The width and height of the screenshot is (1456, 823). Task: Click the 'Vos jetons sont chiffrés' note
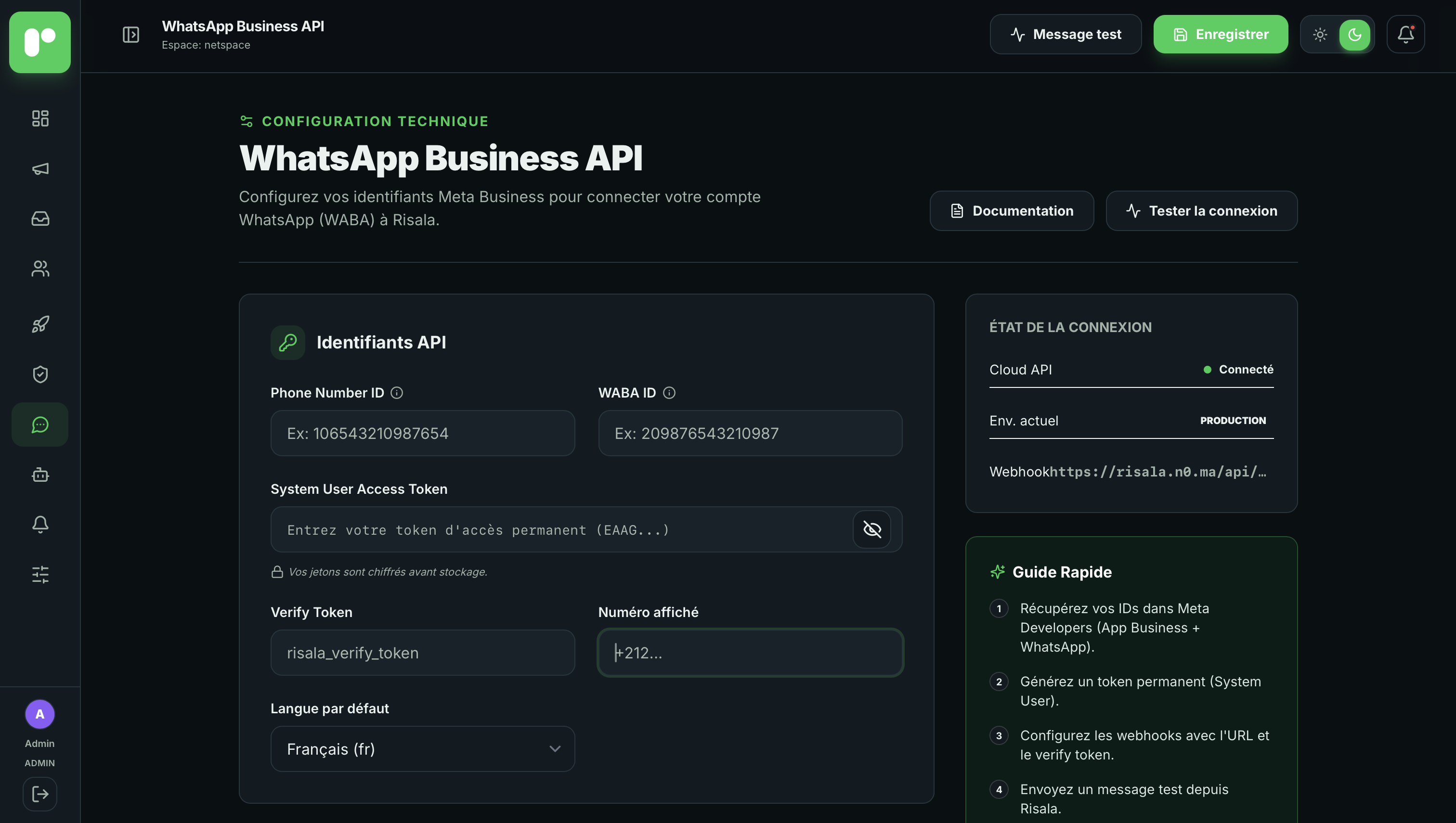pyautogui.click(x=388, y=572)
